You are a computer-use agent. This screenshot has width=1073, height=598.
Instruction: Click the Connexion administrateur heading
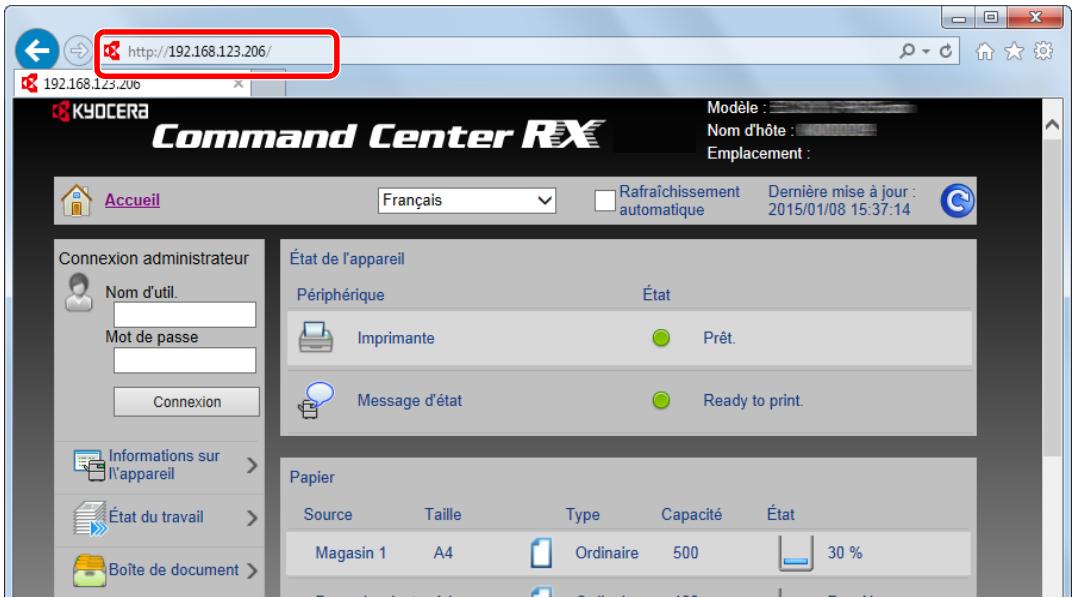coord(153,259)
